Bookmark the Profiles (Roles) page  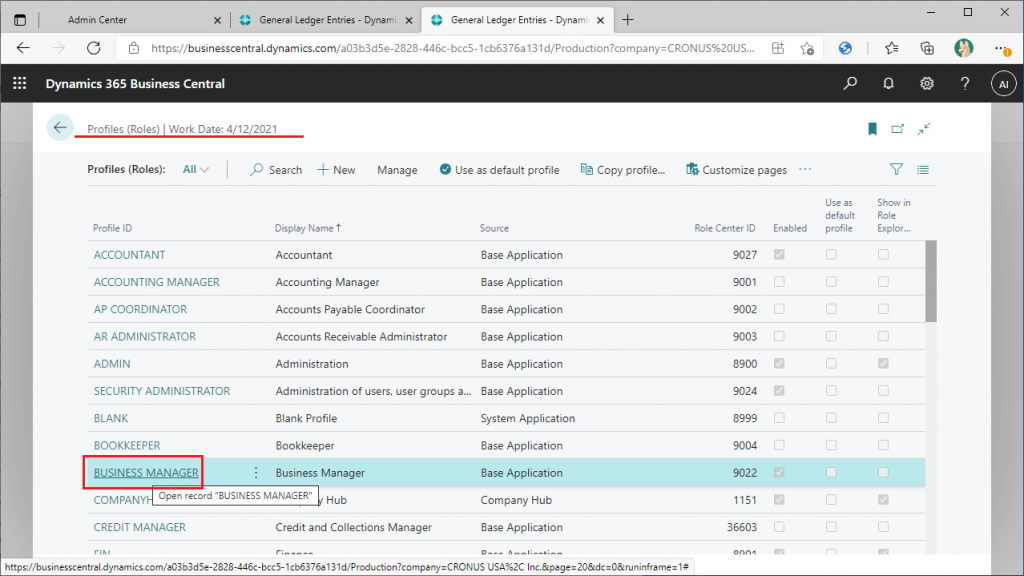coord(872,129)
